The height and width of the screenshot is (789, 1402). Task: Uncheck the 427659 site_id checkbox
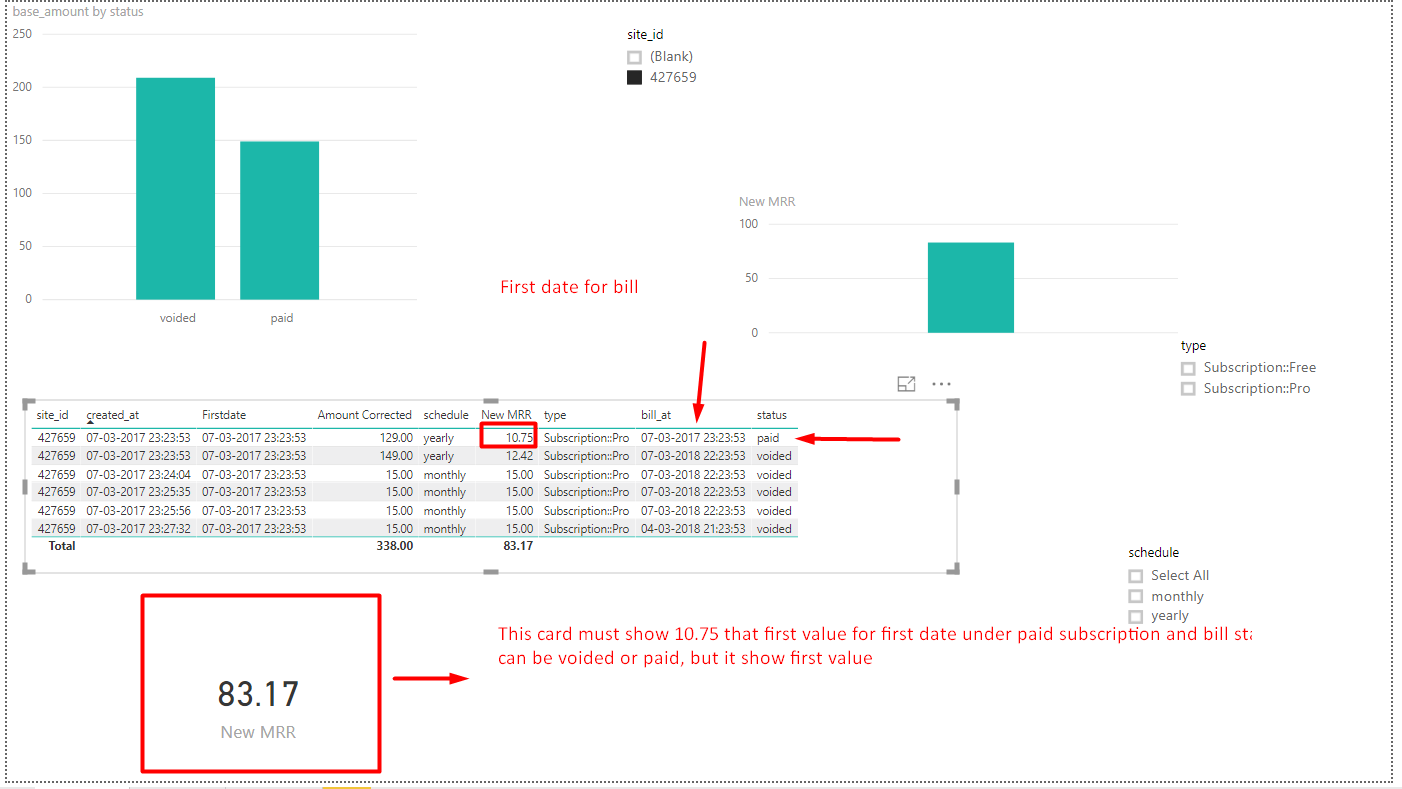pyautogui.click(x=634, y=77)
